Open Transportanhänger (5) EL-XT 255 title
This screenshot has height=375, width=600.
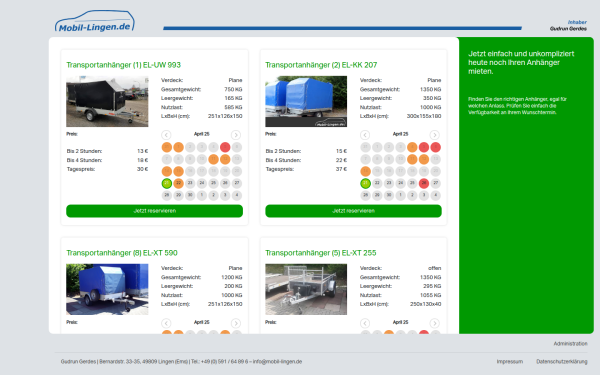(x=321, y=253)
